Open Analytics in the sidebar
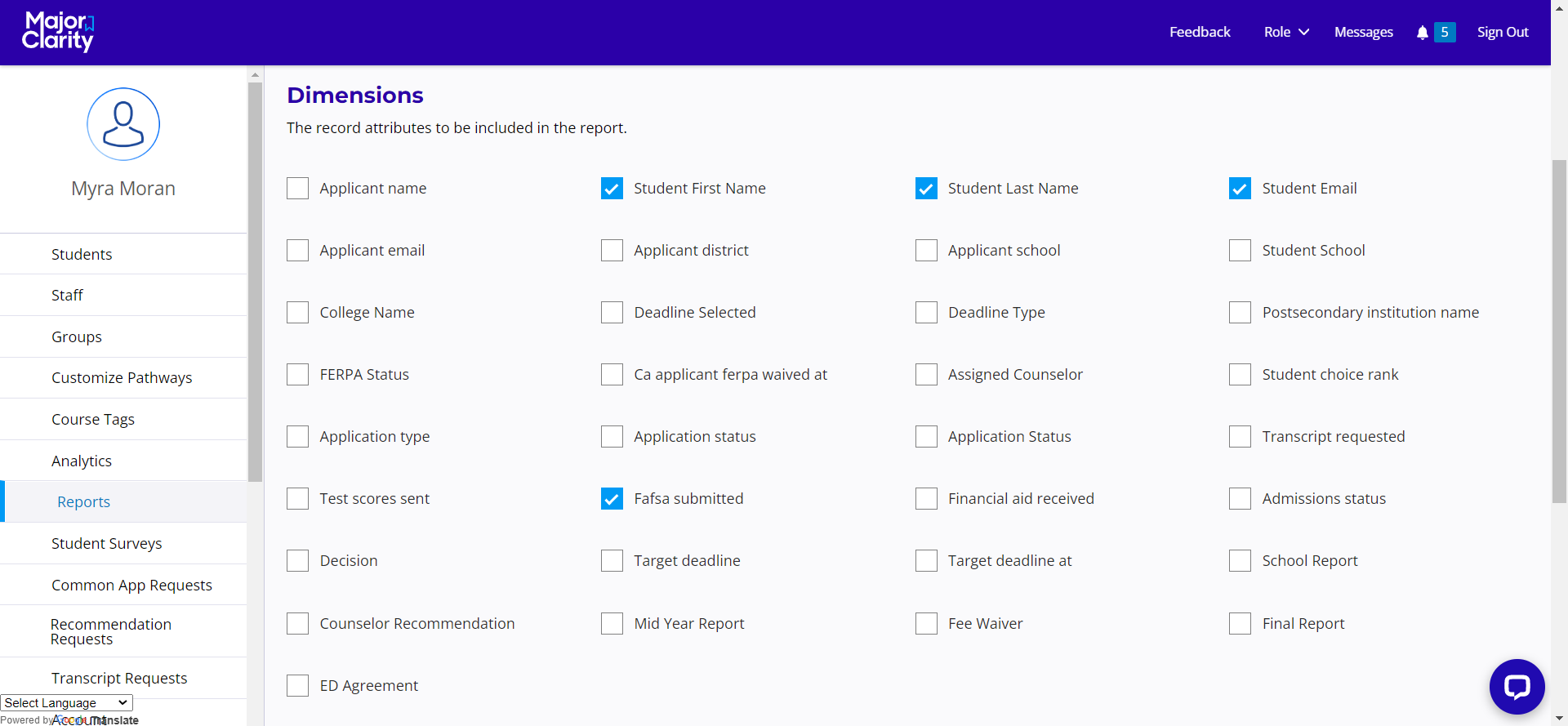This screenshot has width=1568, height=726. pos(82,461)
